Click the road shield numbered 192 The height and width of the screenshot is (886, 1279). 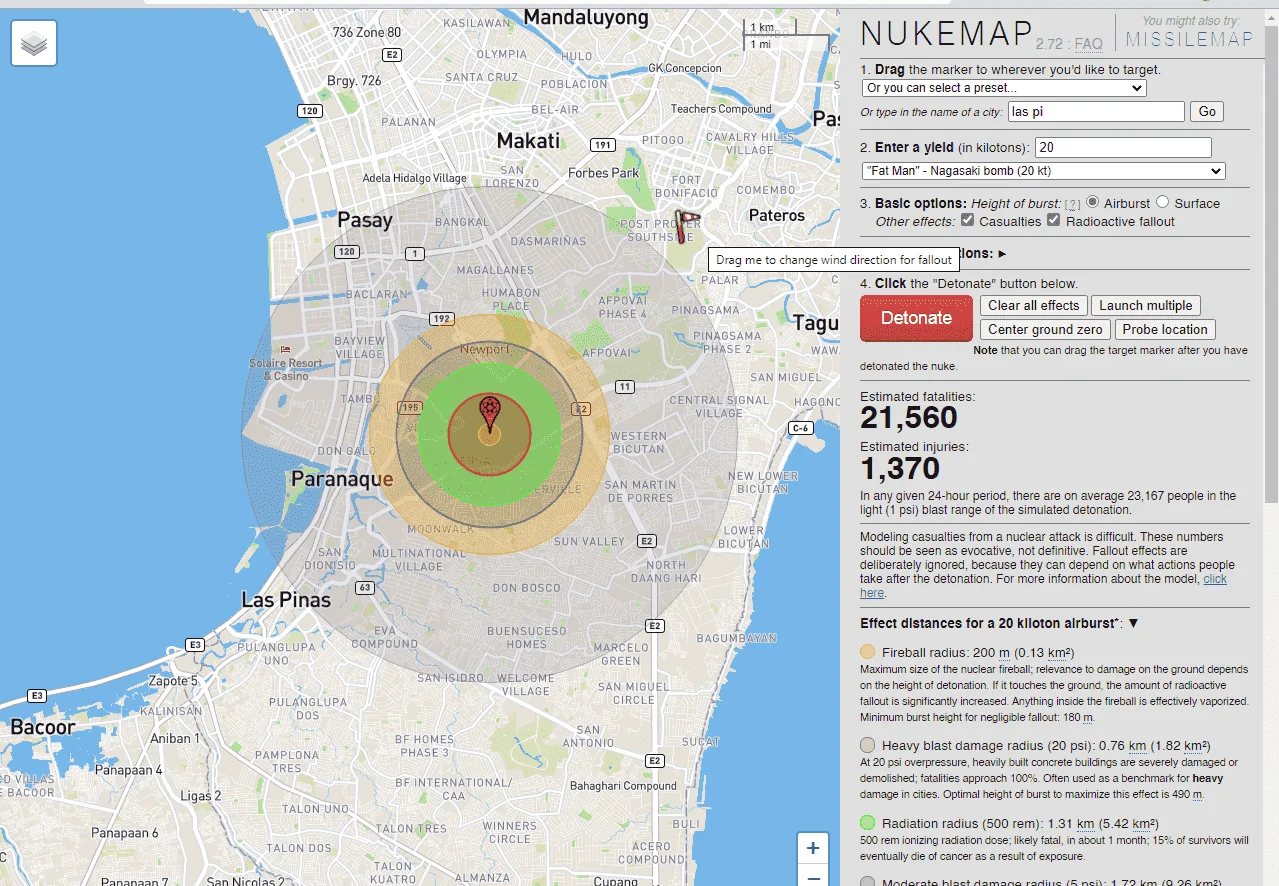[441, 319]
